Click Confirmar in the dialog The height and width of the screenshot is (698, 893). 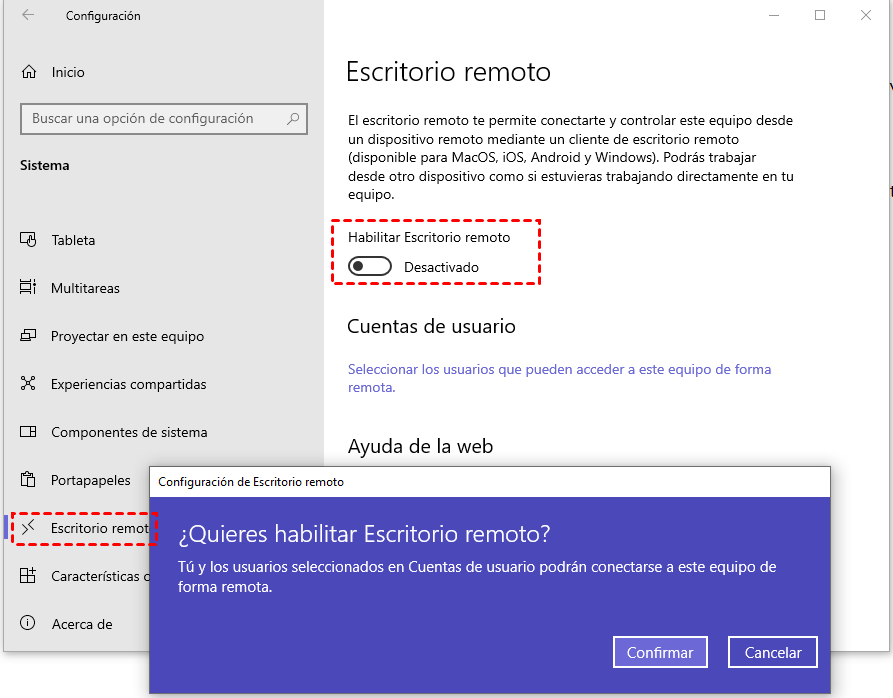[x=660, y=652]
